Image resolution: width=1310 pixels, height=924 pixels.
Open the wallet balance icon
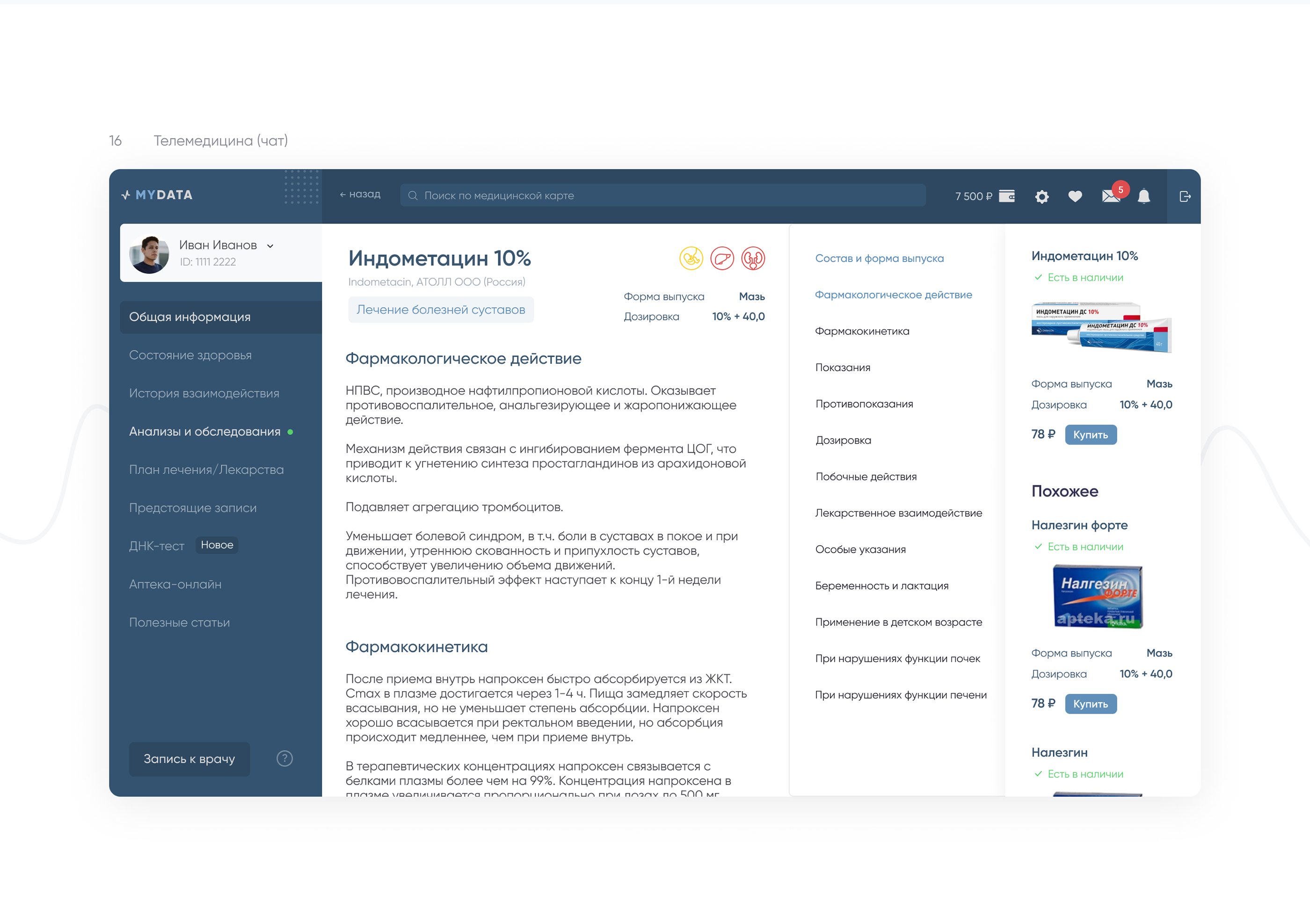coord(1006,196)
